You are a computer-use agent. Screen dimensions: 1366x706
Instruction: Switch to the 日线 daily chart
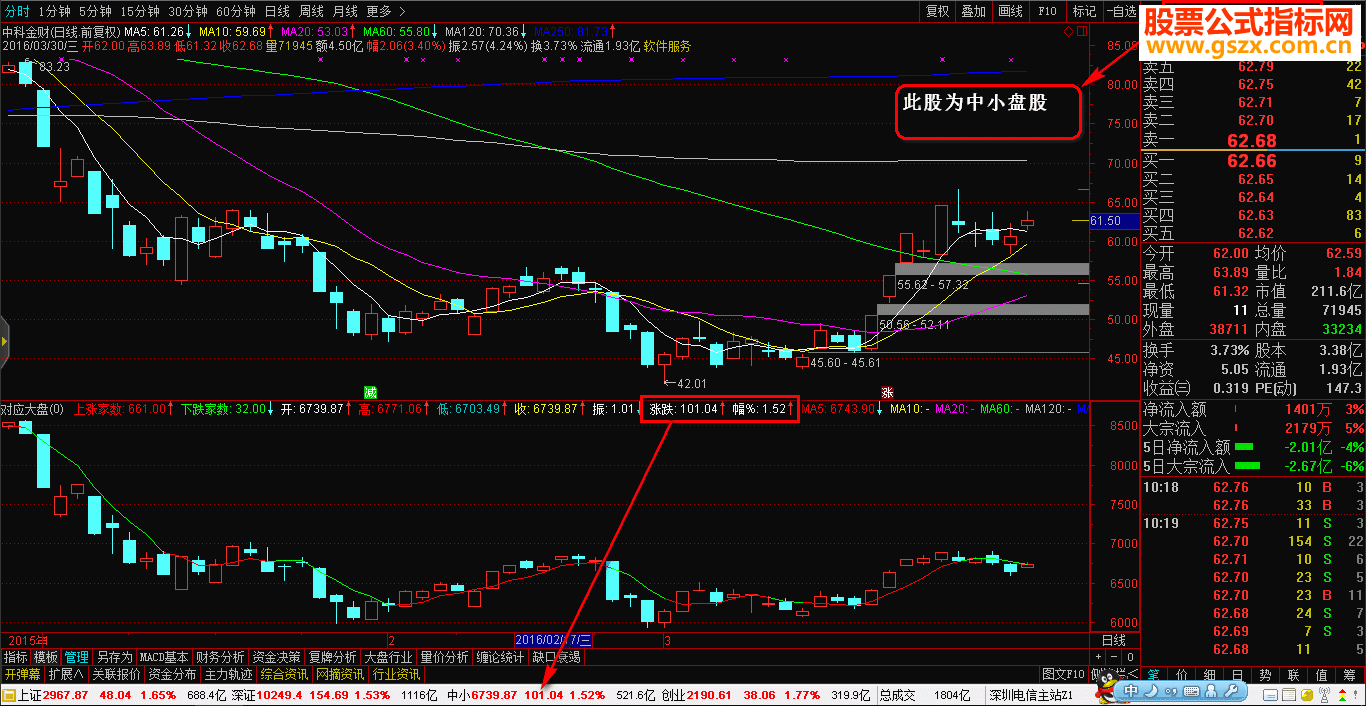pyautogui.click(x=277, y=11)
